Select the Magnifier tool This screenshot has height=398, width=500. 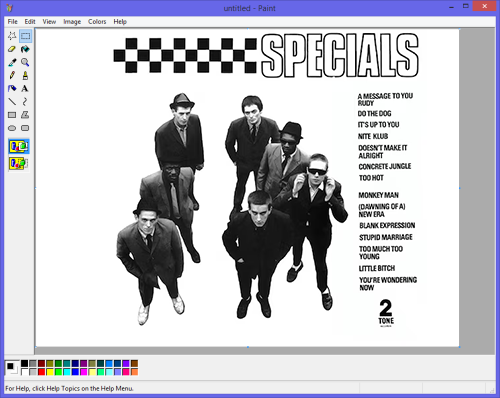pyautogui.click(x=25, y=62)
